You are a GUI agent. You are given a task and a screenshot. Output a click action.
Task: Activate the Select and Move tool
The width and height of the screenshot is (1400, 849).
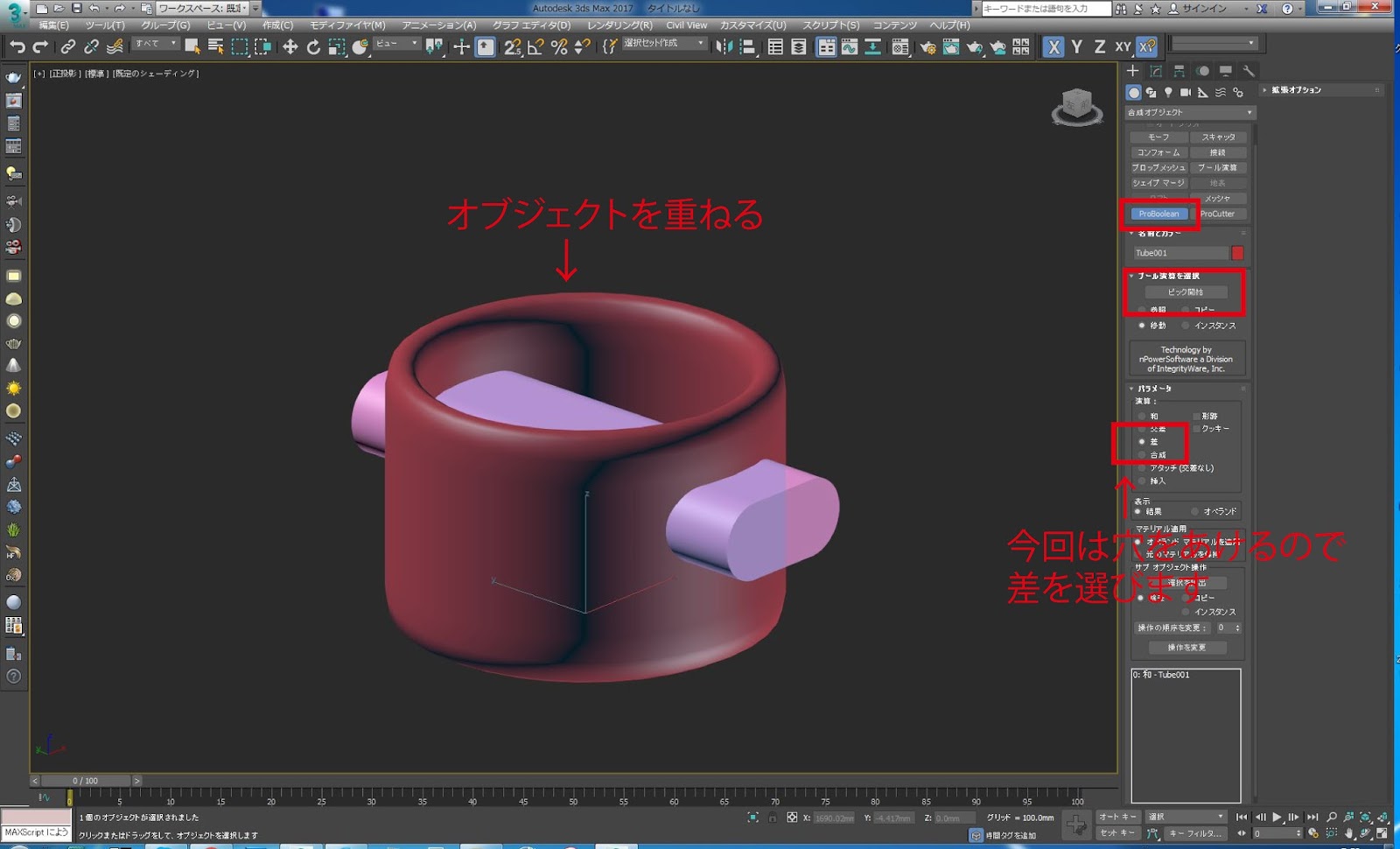click(x=290, y=47)
